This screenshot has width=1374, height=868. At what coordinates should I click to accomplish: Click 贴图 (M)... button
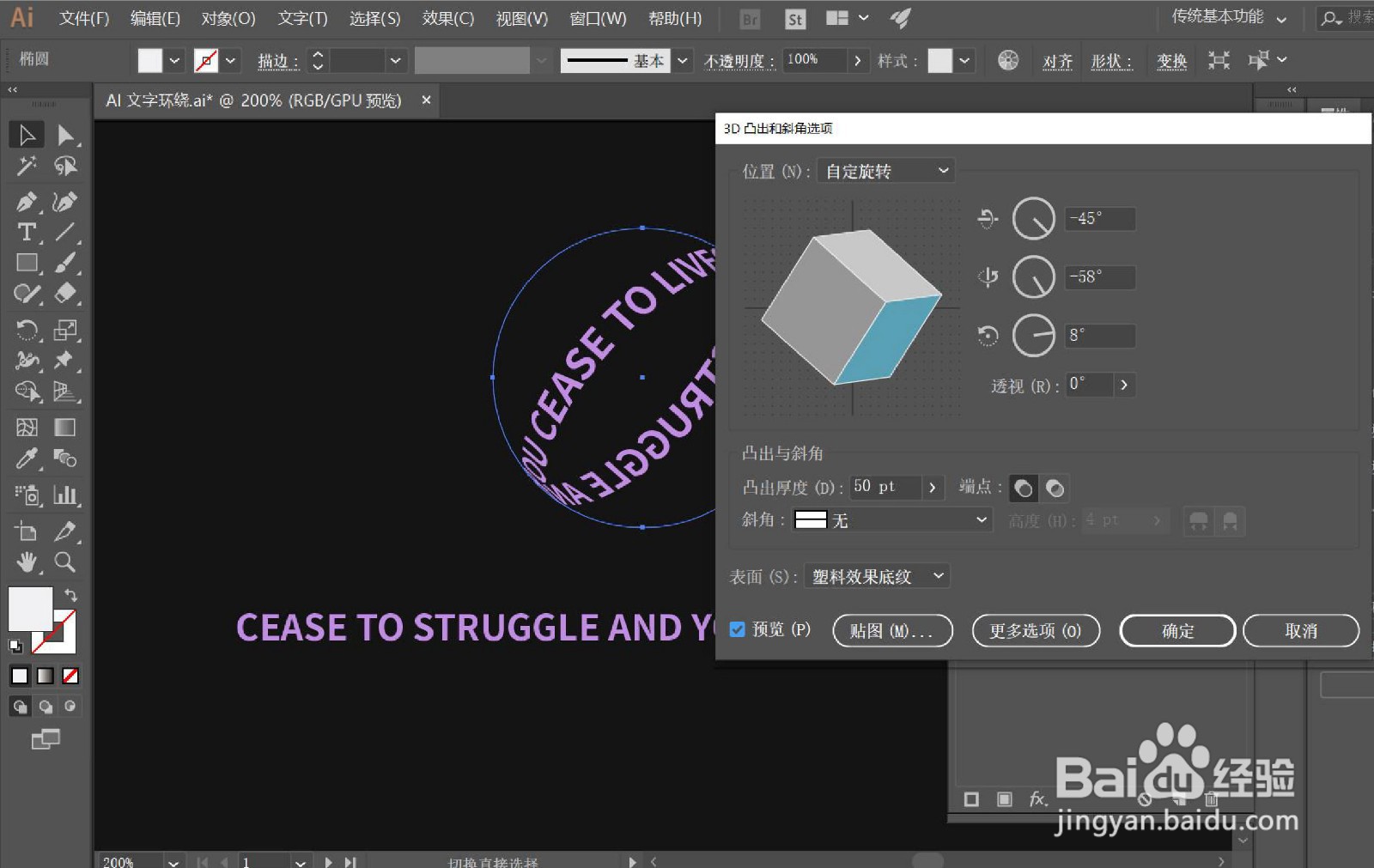click(892, 631)
